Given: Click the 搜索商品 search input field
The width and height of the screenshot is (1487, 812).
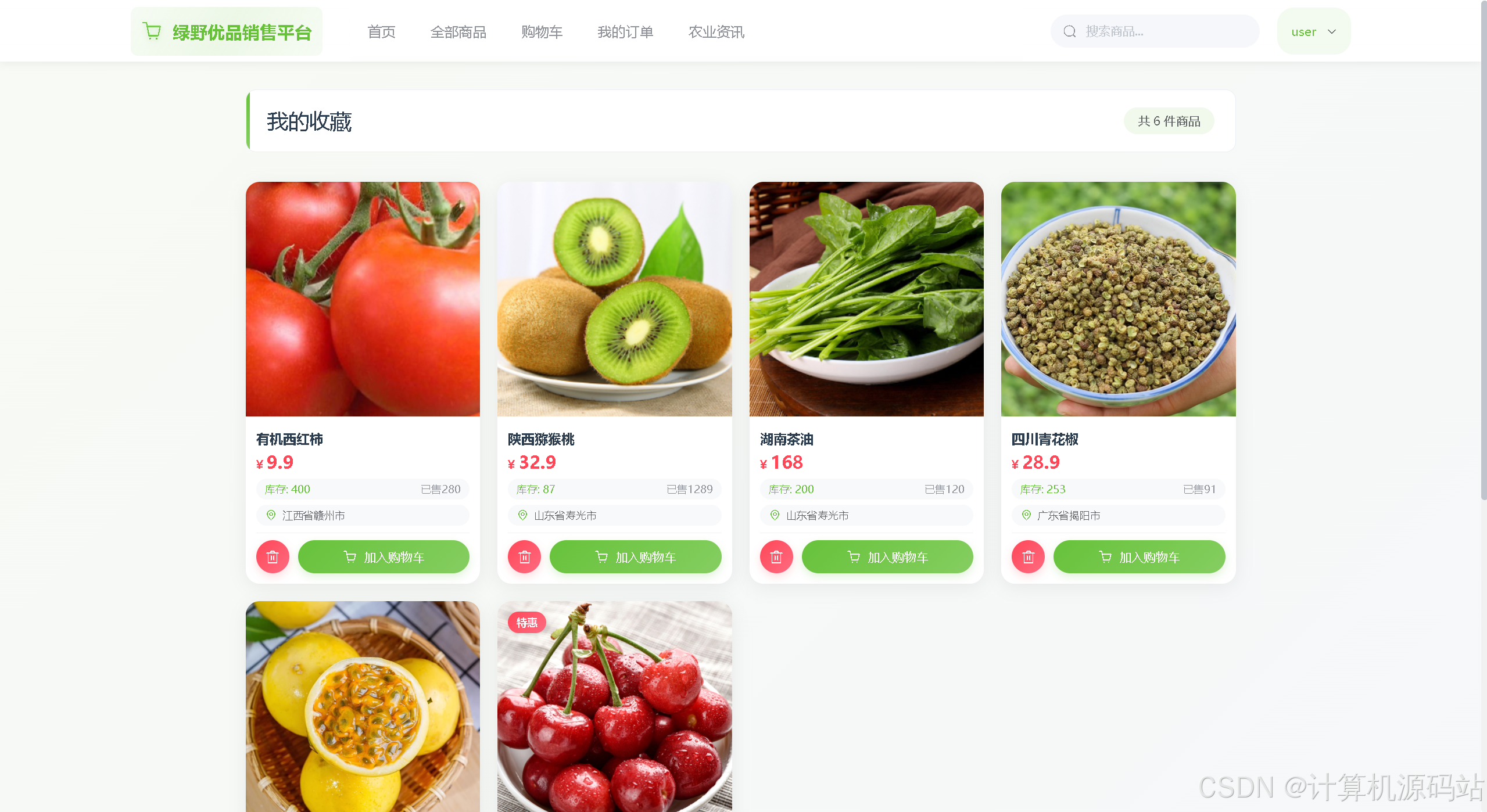Looking at the screenshot, I should pos(1155,31).
